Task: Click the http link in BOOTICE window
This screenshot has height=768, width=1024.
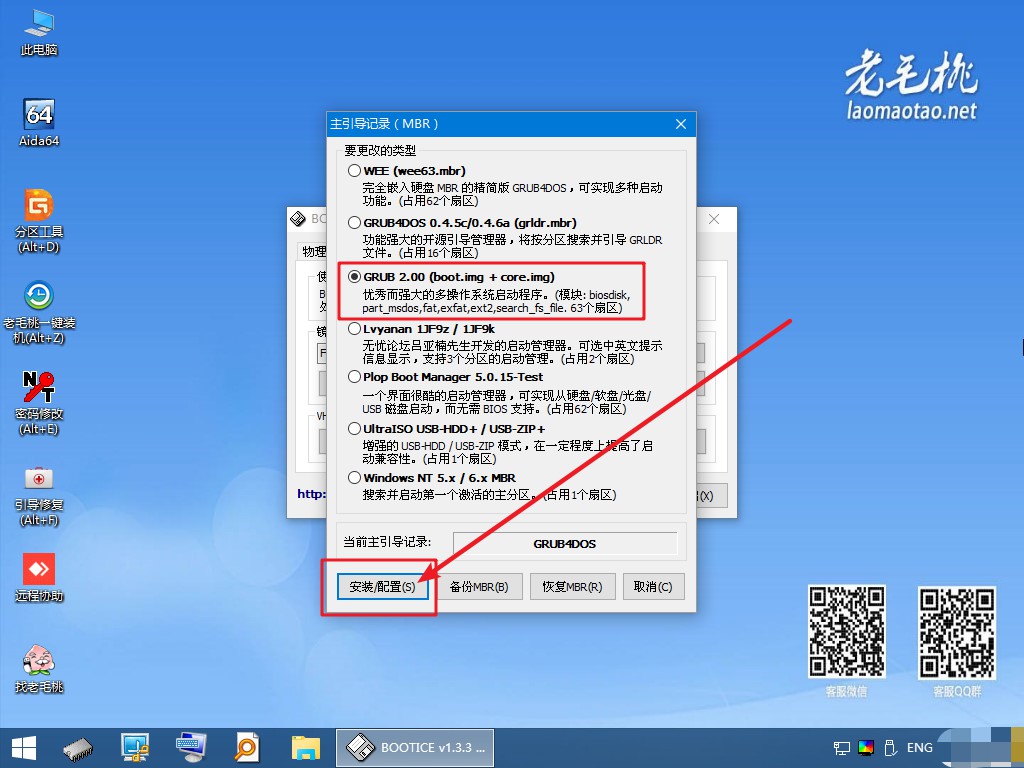Action: pos(312,494)
